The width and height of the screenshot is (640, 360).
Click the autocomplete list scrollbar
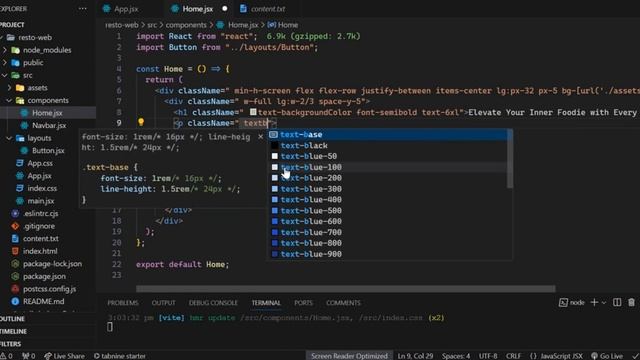[x=510, y=159]
